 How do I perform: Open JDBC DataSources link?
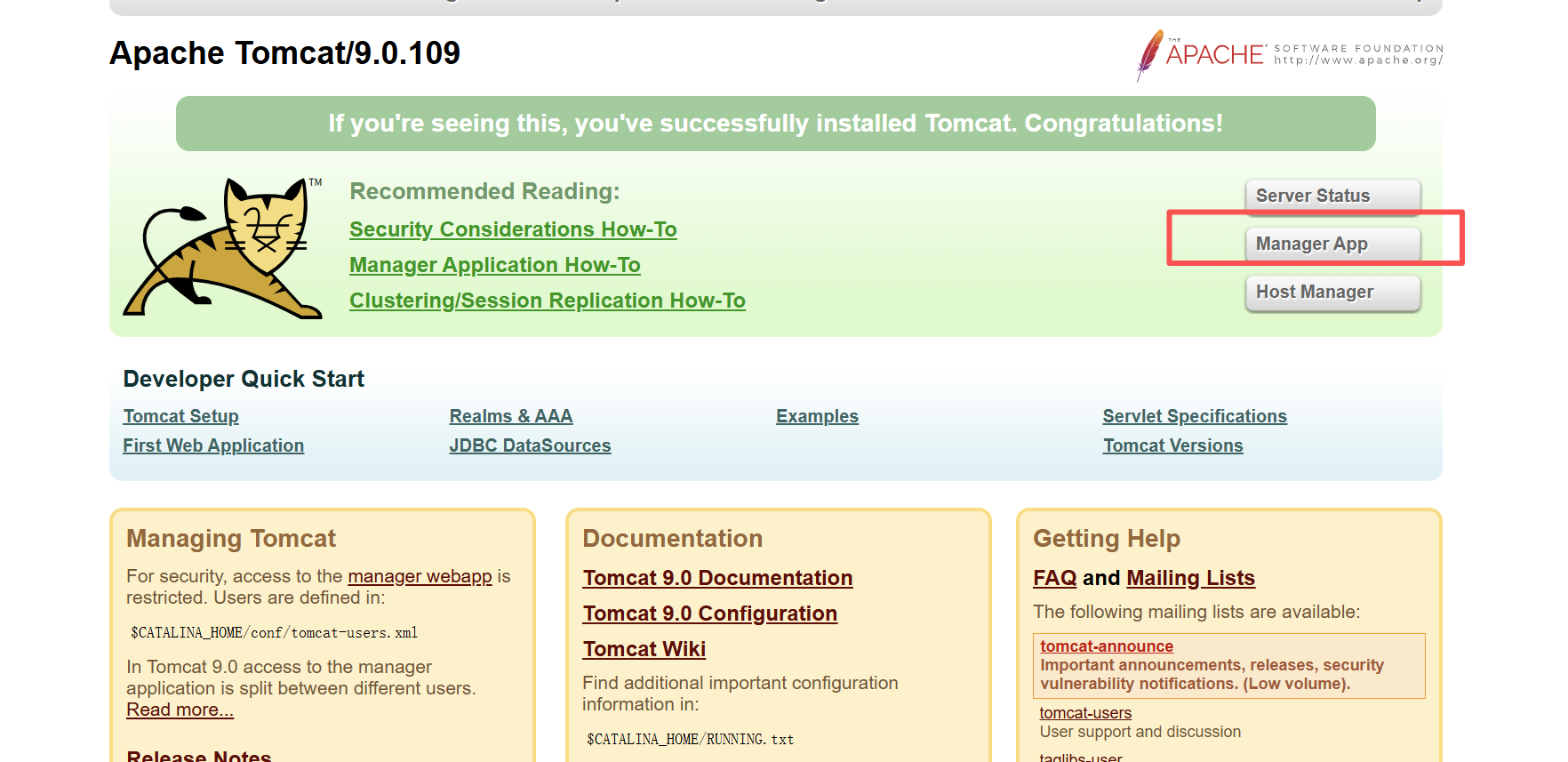530,445
